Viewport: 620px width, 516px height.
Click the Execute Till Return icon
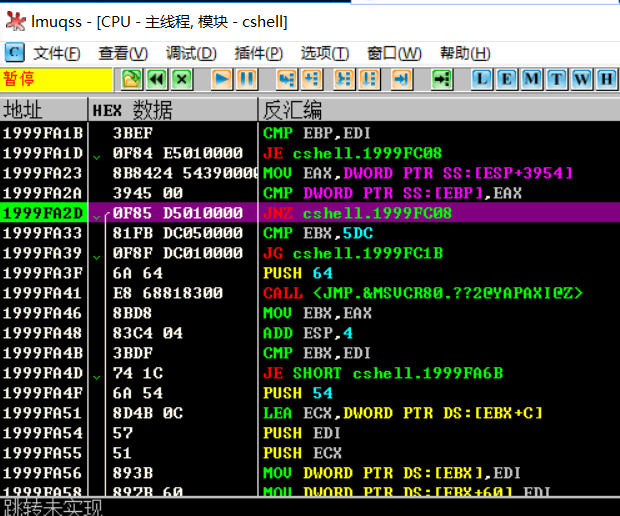(402, 79)
